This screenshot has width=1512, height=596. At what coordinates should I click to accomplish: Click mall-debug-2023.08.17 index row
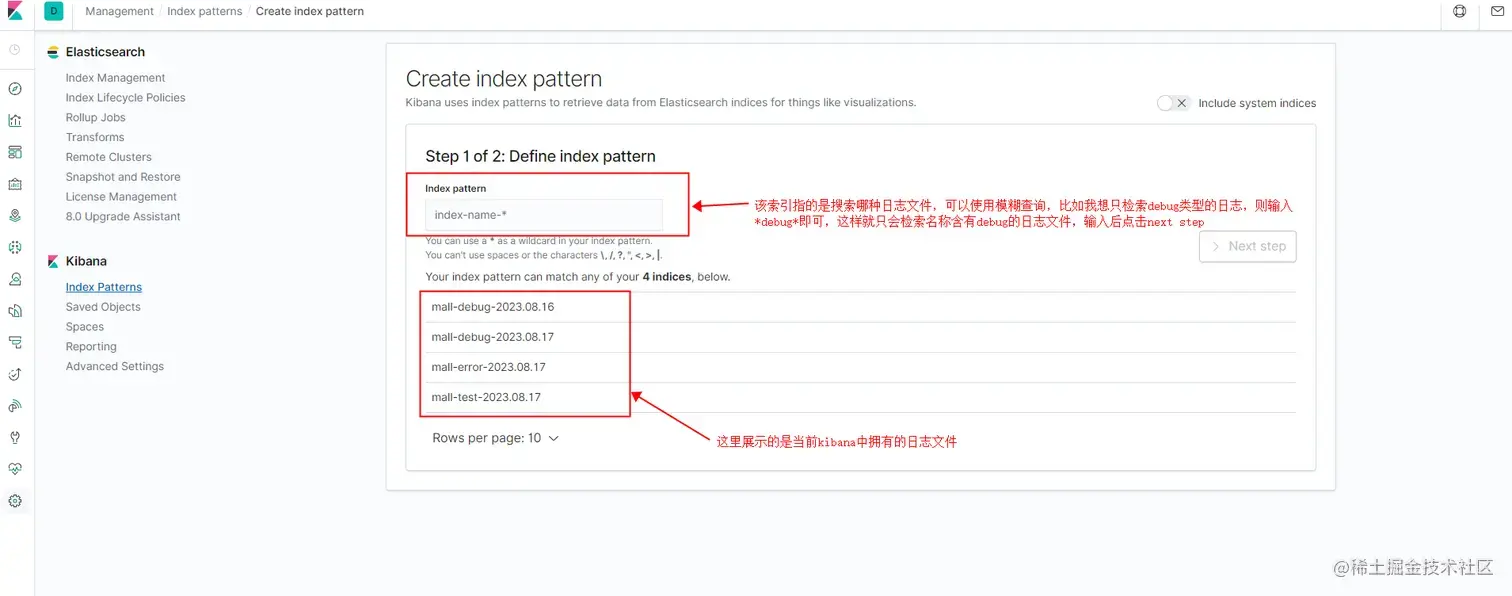pyautogui.click(x=860, y=337)
